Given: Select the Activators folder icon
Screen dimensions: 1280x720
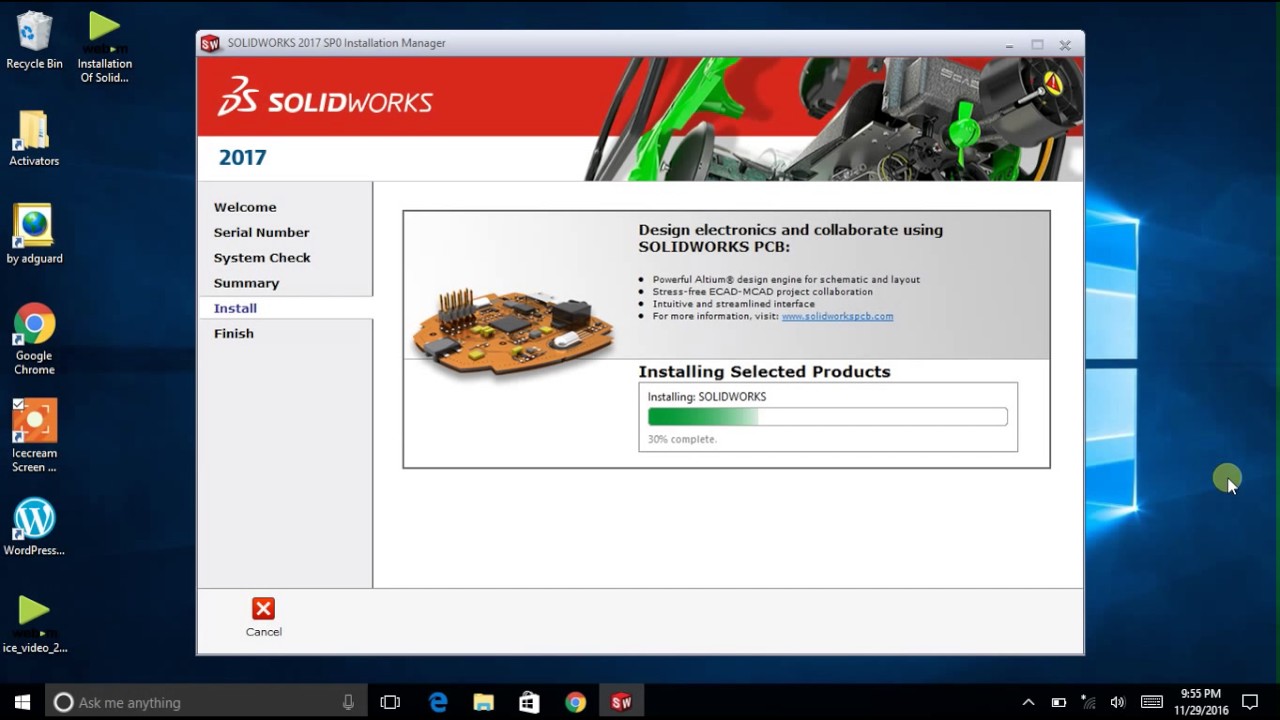Looking at the screenshot, I should click(34, 138).
